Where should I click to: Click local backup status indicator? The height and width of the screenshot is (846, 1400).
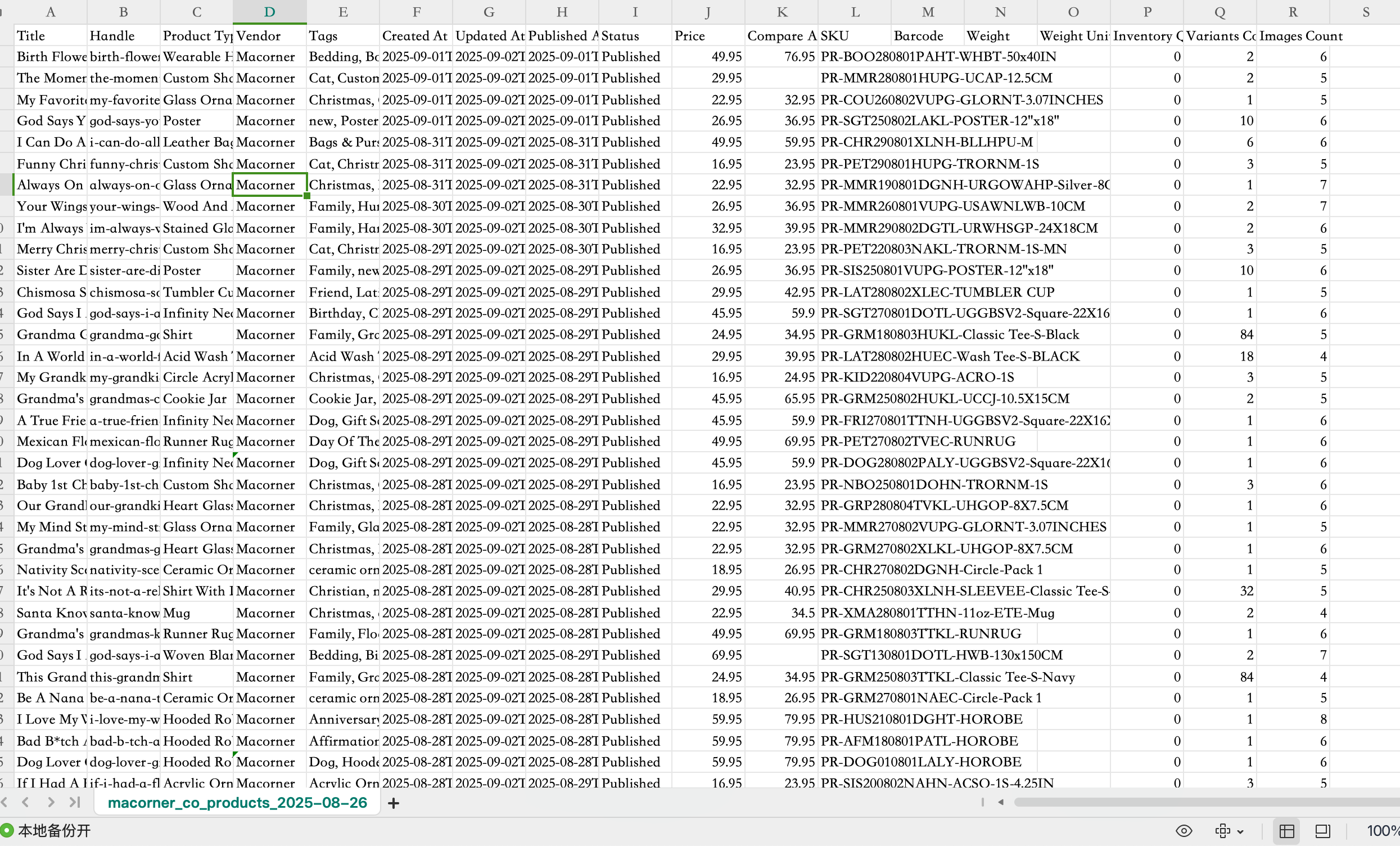pyautogui.click(x=46, y=831)
